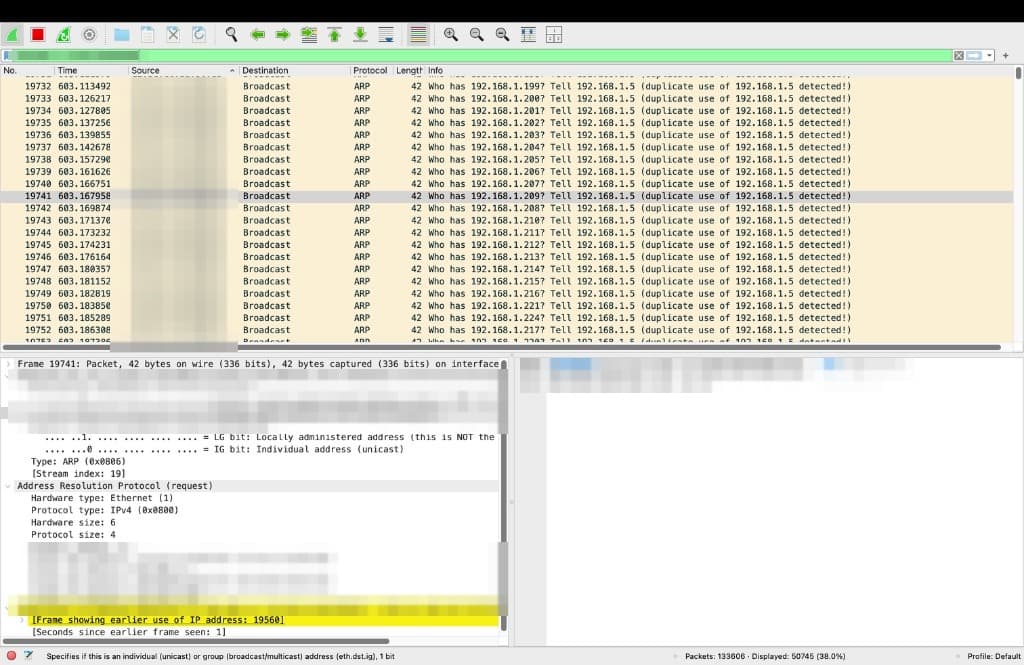Zoom in on packet text
The width and height of the screenshot is (1024, 665).
point(451,35)
